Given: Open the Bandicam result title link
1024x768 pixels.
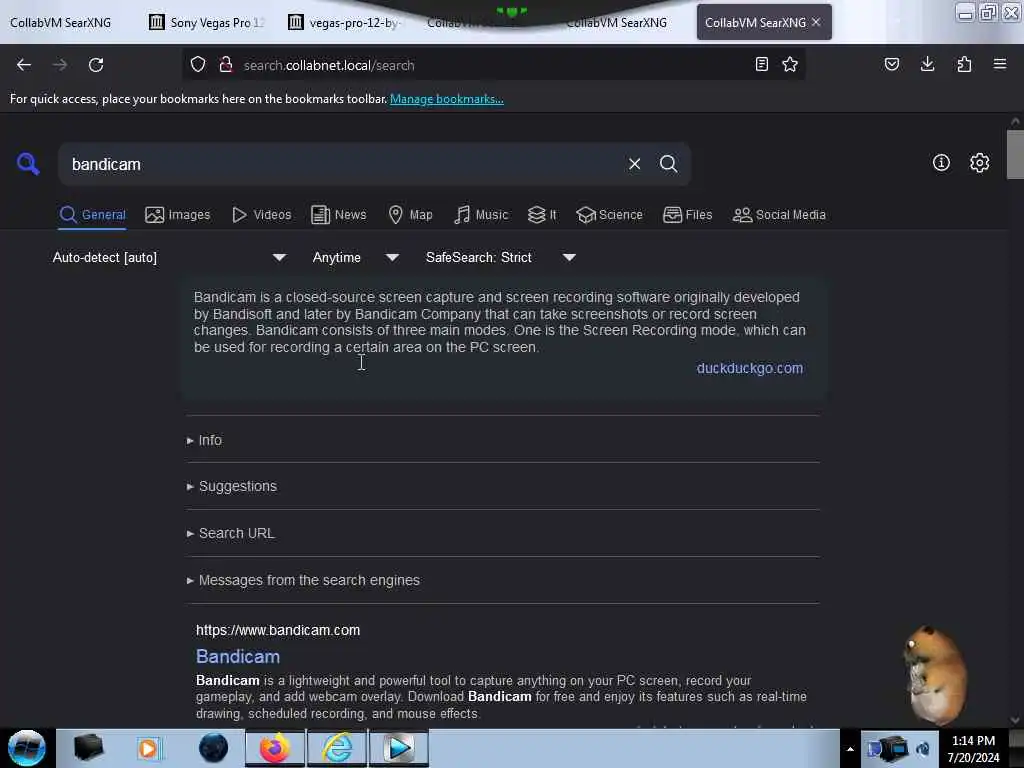Looking at the screenshot, I should (x=238, y=656).
